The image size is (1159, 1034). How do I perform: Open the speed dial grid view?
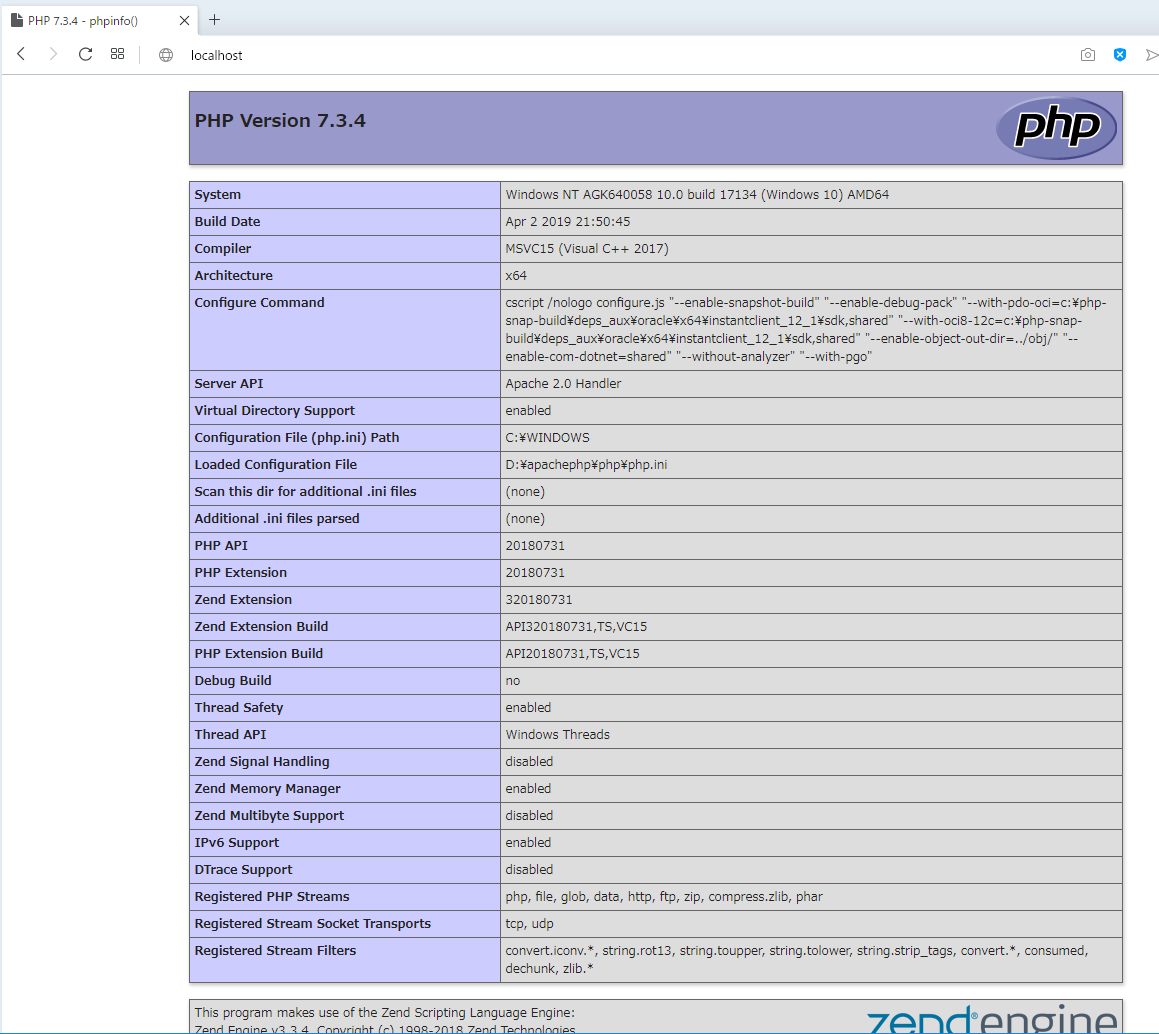(118, 54)
